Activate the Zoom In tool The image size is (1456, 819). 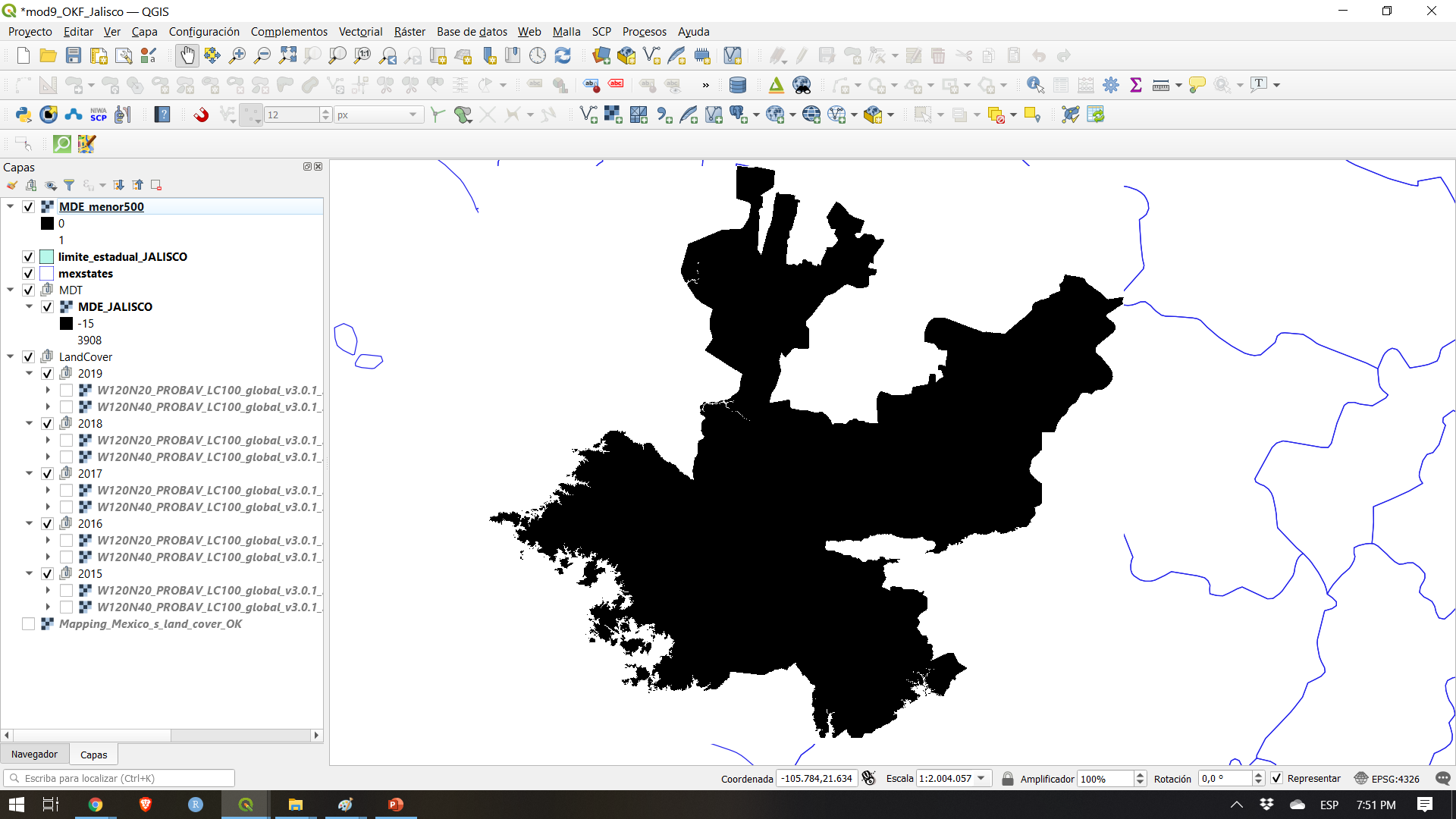(x=237, y=55)
